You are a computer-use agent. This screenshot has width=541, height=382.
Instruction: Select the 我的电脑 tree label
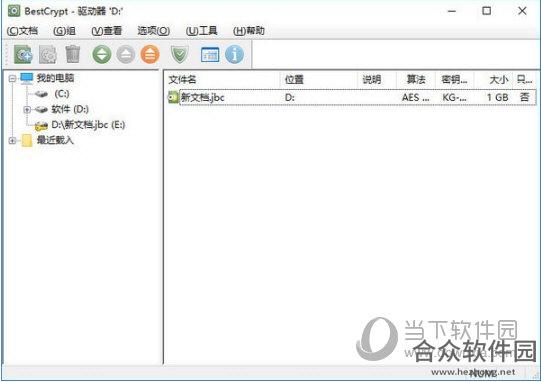coord(55,78)
